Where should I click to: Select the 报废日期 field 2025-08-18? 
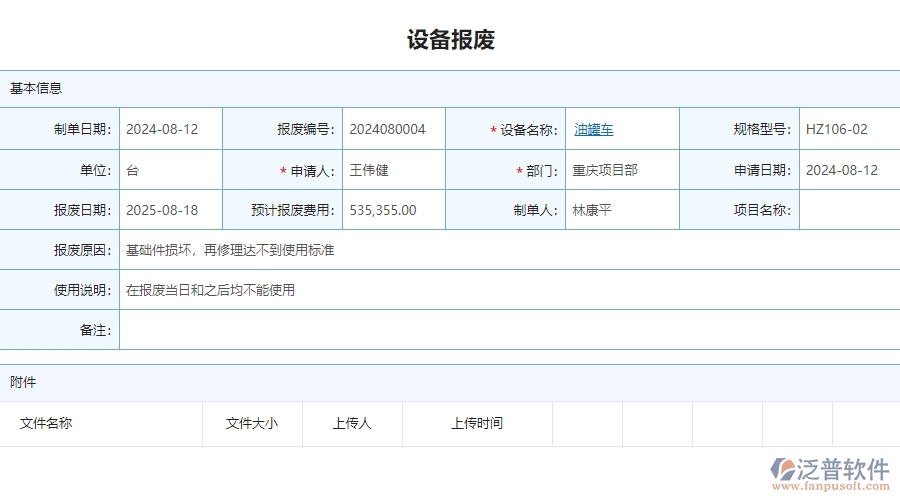click(170, 210)
